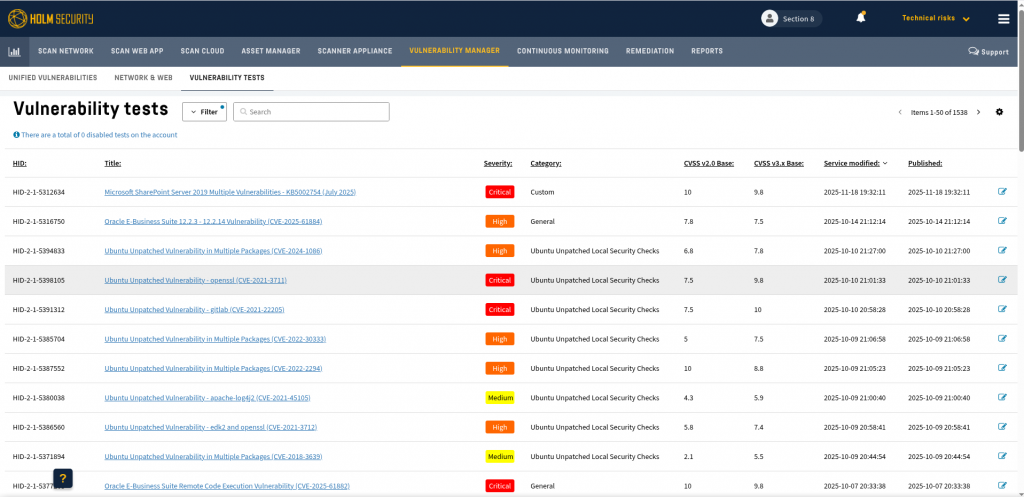Select Vulnerability Manager menu
Viewport: 1024px width, 497px height.
click(455, 51)
